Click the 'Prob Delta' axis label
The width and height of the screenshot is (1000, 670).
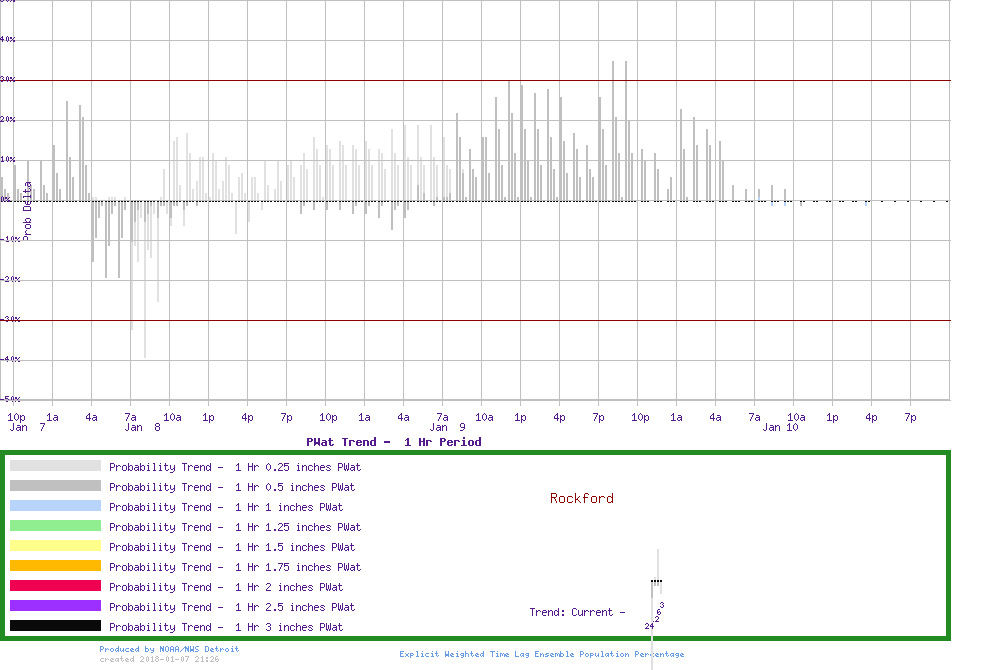coord(28,210)
